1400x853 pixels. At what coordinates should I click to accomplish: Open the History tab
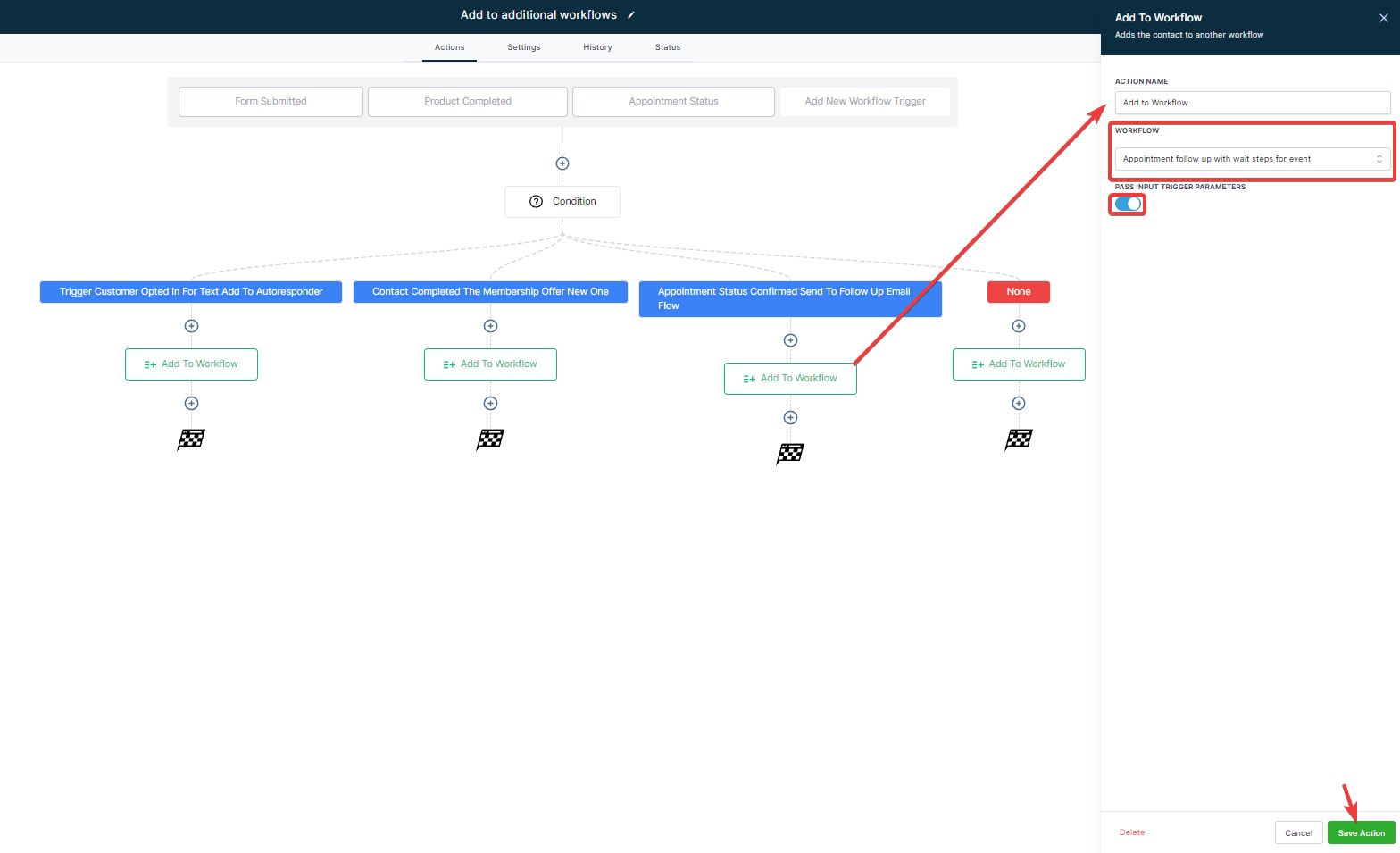pyautogui.click(x=597, y=47)
